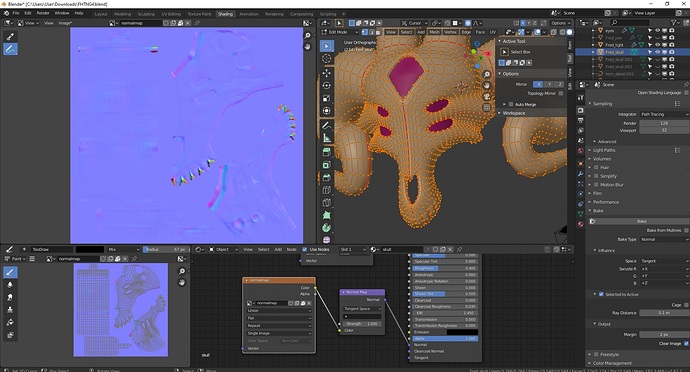Image resolution: width=690 pixels, height=372 pixels.
Task: Expand the Light Paths panel
Action: [604, 151]
